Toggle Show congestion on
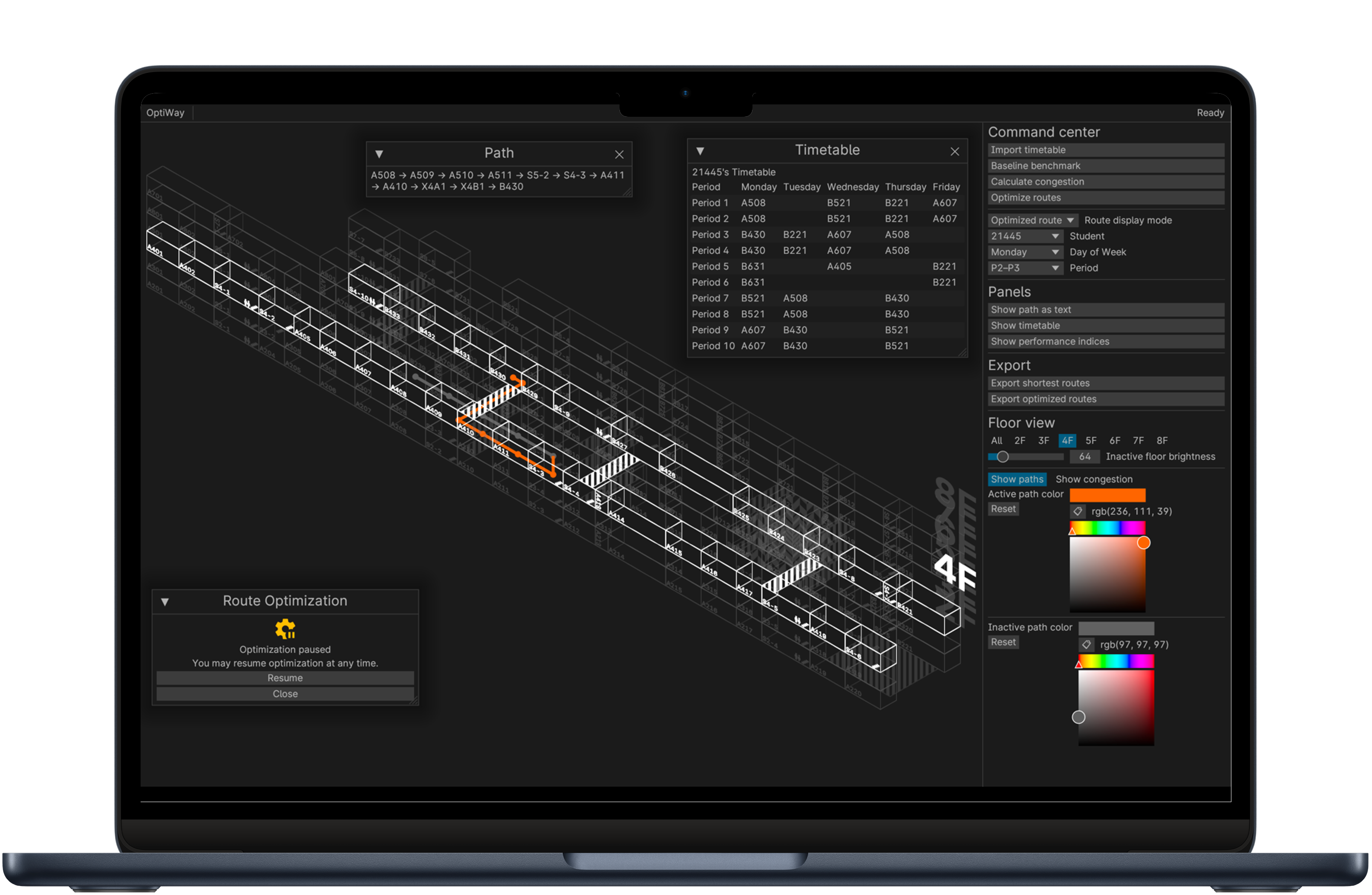 (1094, 479)
